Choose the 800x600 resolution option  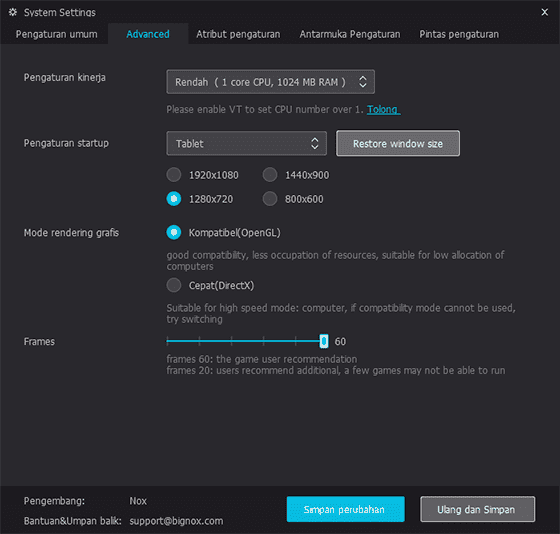click(x=270, y=199)
